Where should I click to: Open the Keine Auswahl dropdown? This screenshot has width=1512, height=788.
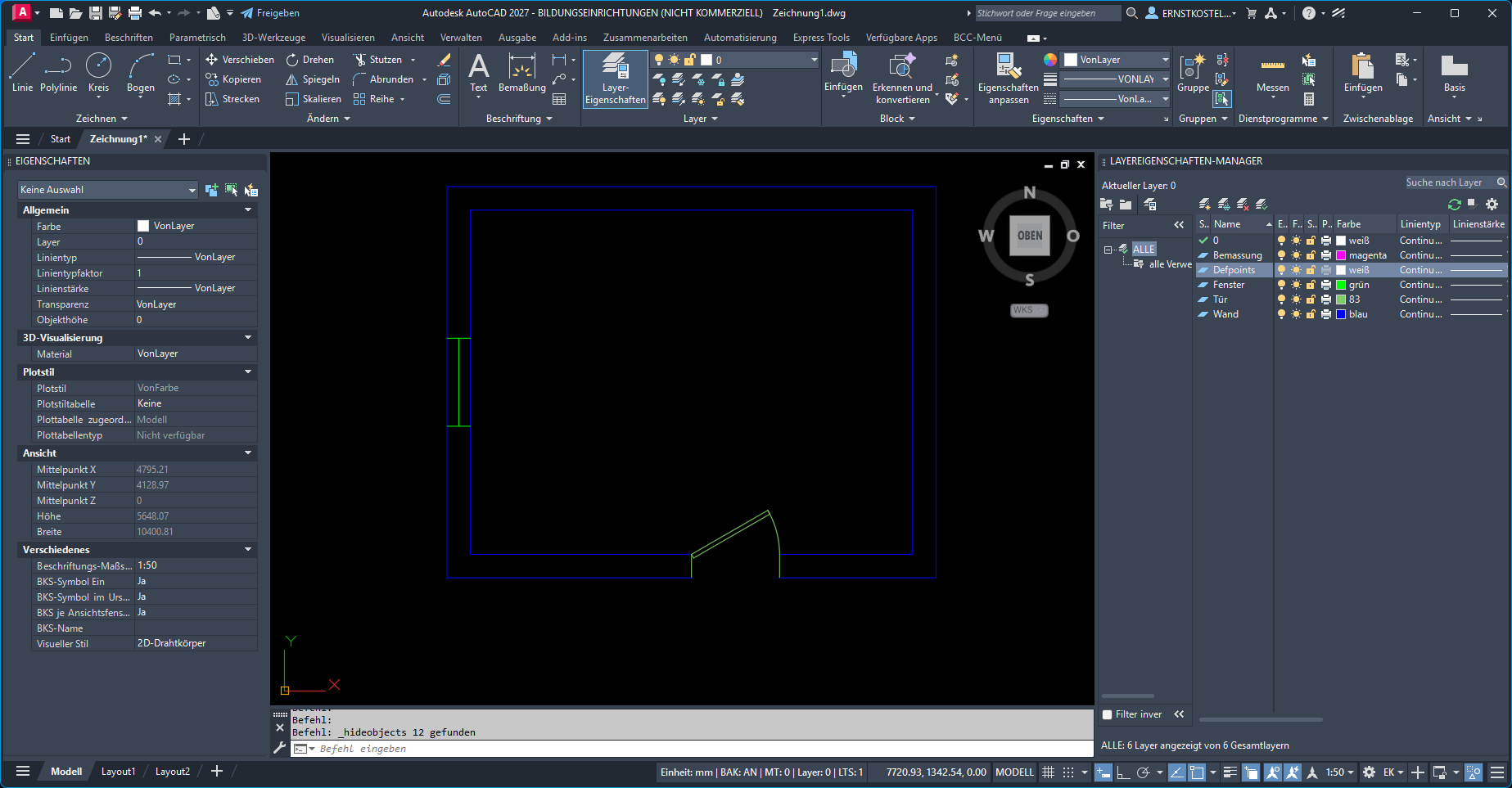[x=108, y=190]
